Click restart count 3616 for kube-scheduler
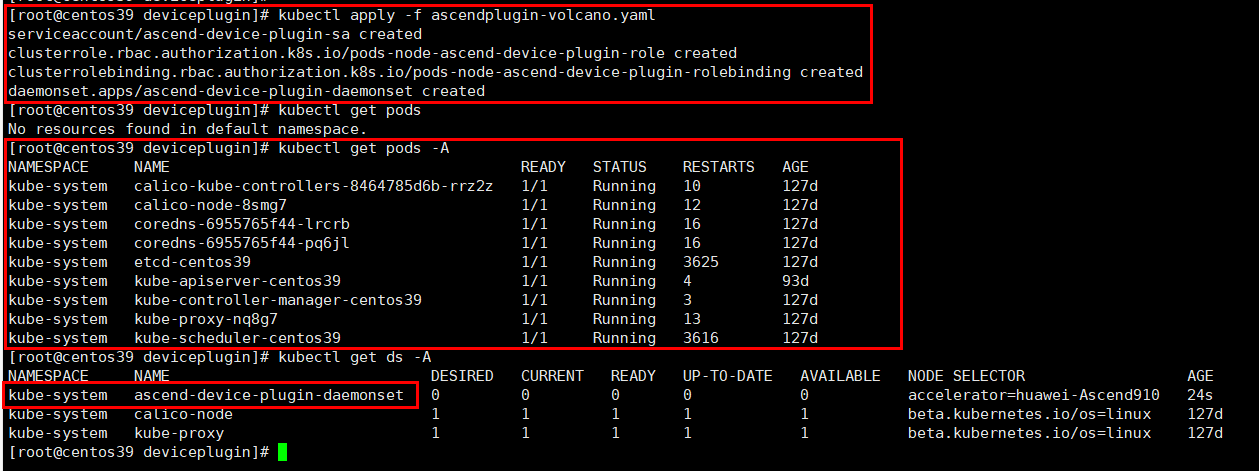1259x471 pixels. click(x=701, y=338)
